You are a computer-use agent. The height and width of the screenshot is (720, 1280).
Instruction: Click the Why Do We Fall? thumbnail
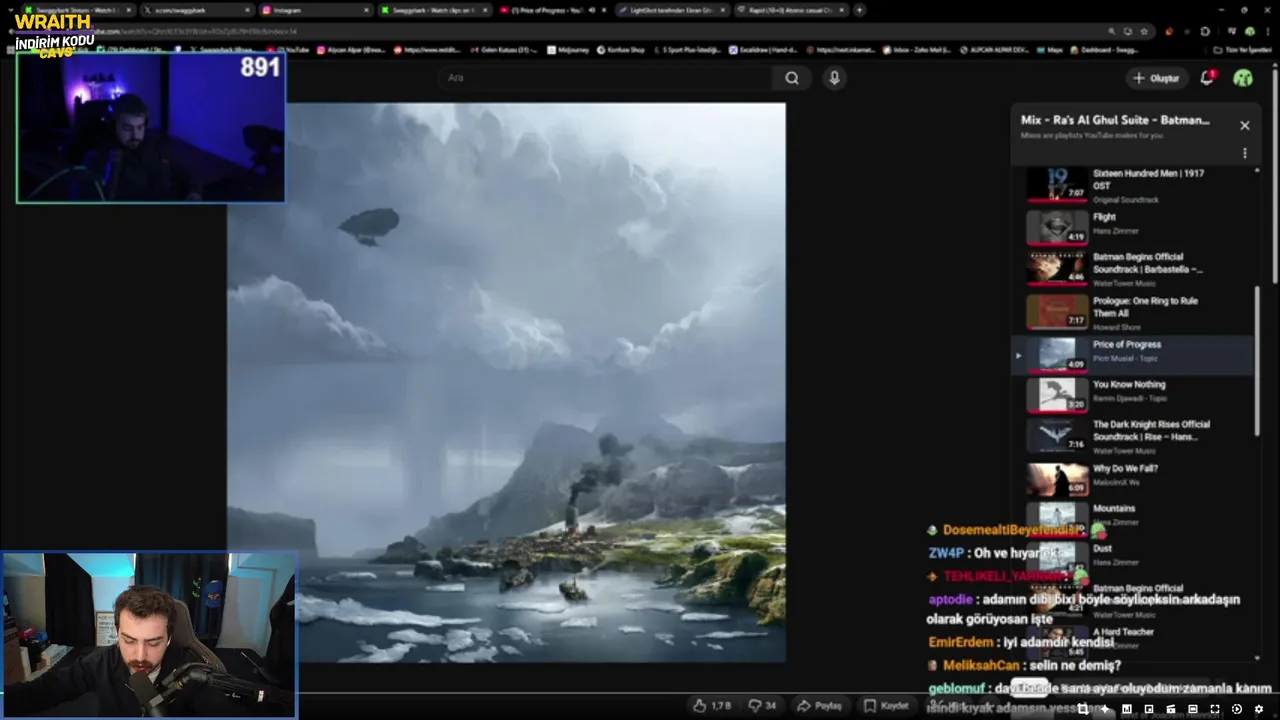click(1057, 479)
